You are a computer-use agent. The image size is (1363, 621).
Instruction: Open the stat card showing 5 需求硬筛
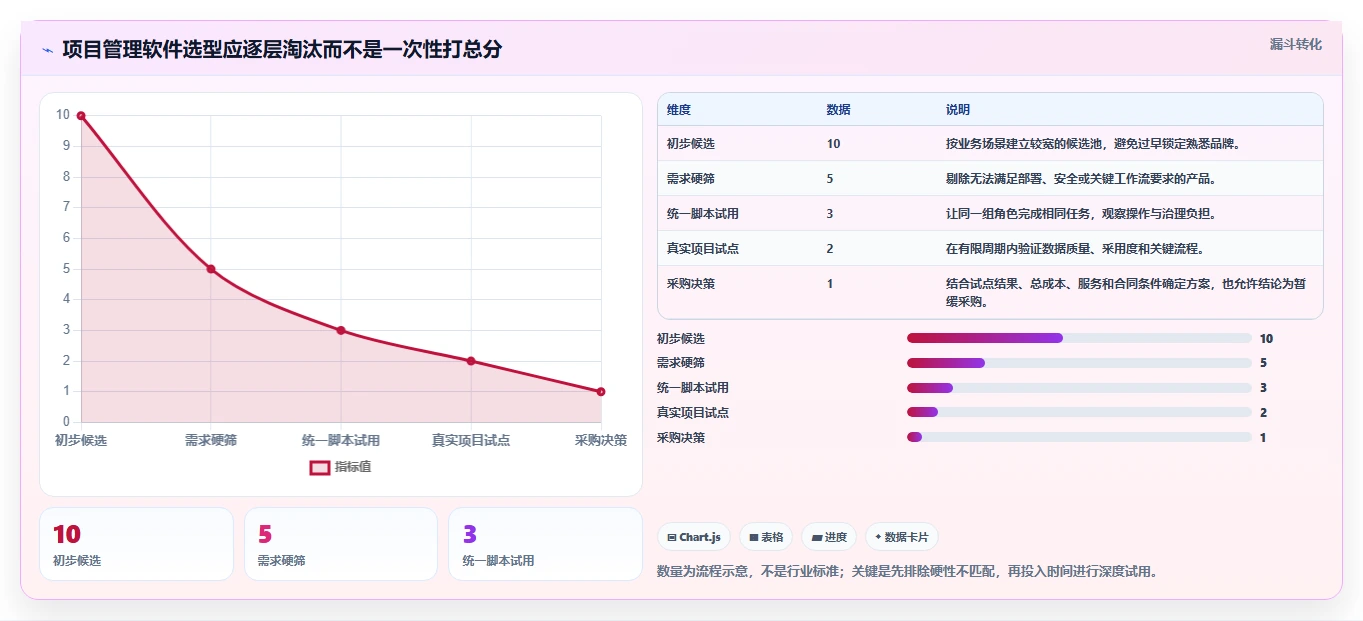coord(341,544)
